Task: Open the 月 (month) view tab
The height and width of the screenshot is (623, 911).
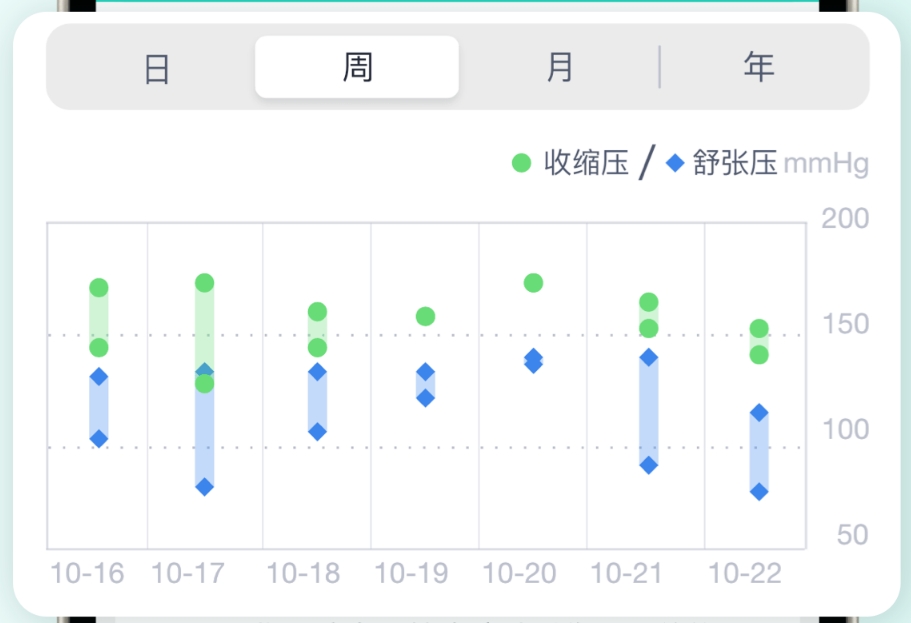Action: pos(559,68)
